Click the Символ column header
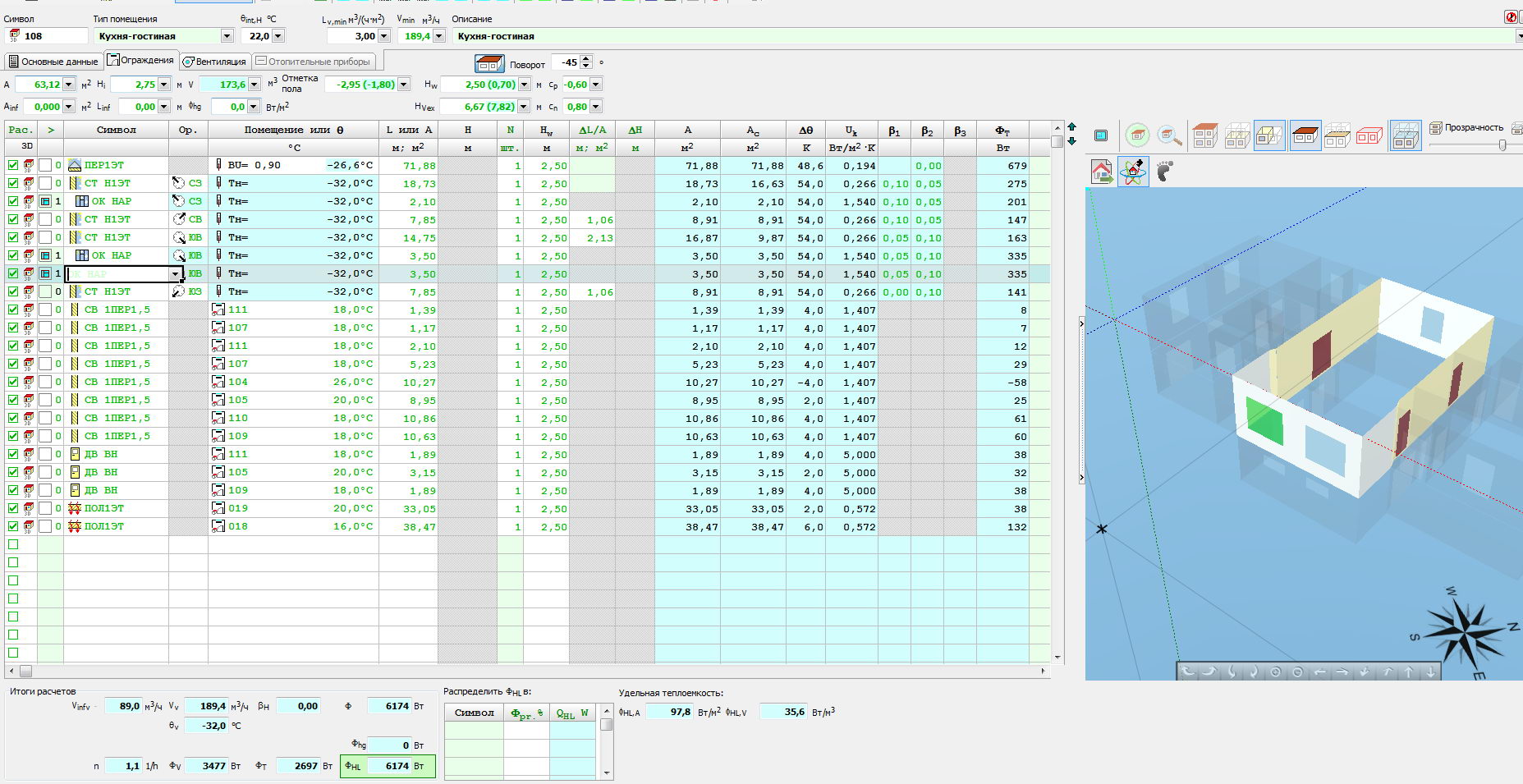The height and width of the screenshot is (784, 1523). 116,130
